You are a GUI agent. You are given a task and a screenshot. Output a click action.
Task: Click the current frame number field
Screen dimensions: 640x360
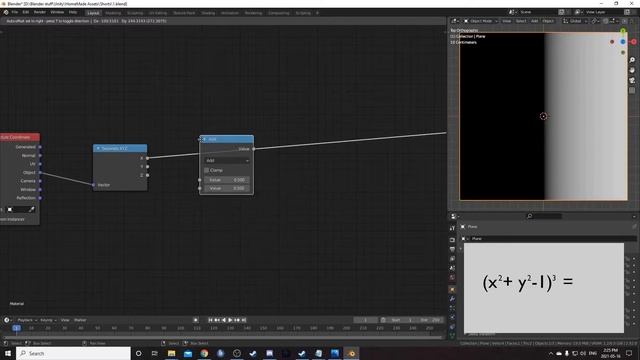366,320
